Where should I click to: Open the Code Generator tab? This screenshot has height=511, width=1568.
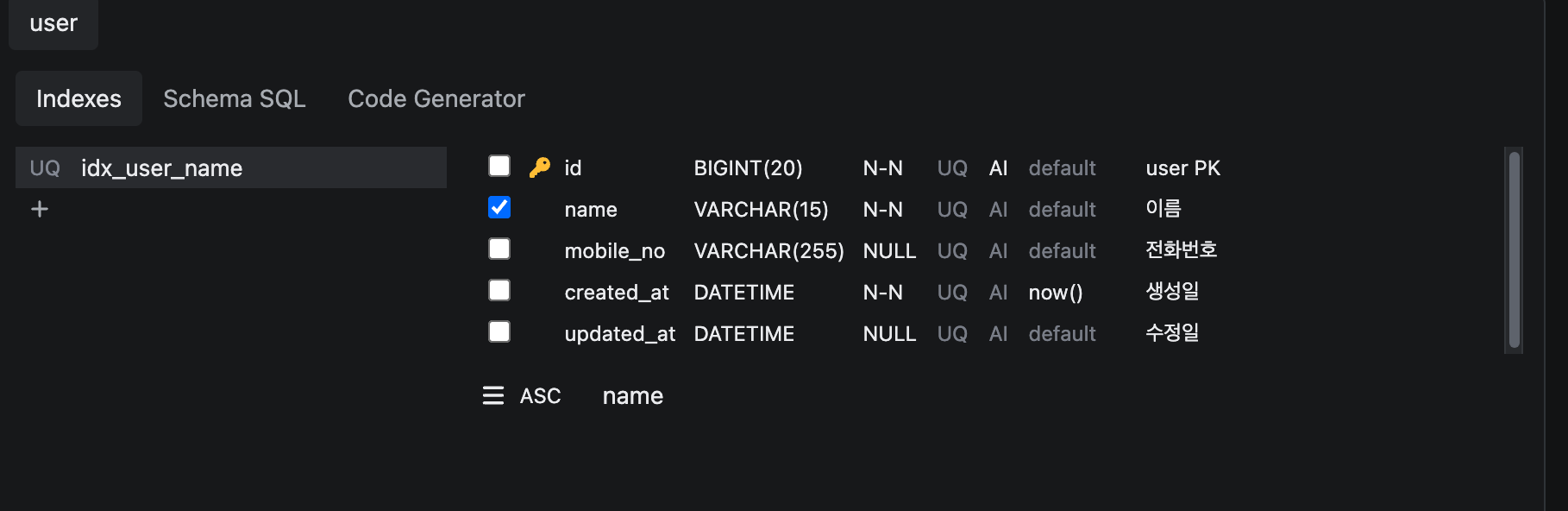[x=436, y=99]
